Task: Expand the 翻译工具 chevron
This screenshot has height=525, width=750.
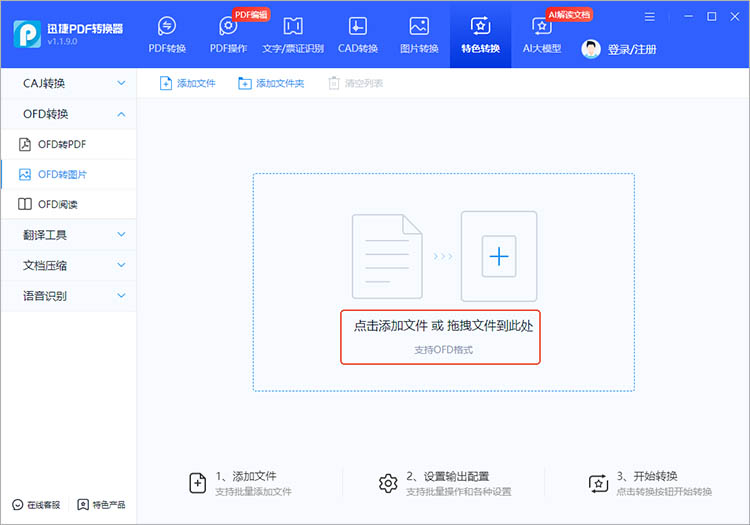Action: point(121,235)
